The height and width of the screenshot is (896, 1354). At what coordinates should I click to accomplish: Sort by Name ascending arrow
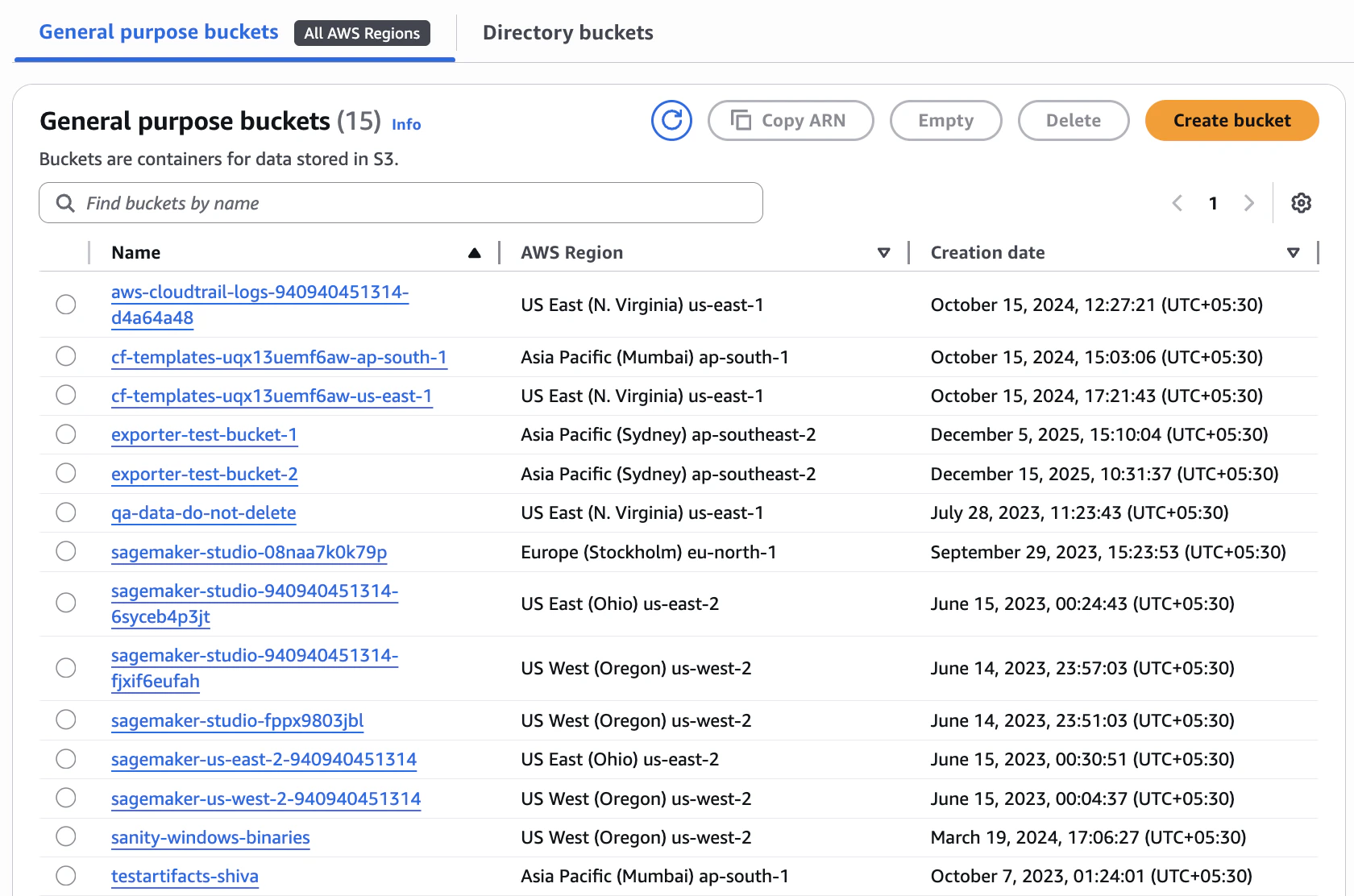point(475,253)
